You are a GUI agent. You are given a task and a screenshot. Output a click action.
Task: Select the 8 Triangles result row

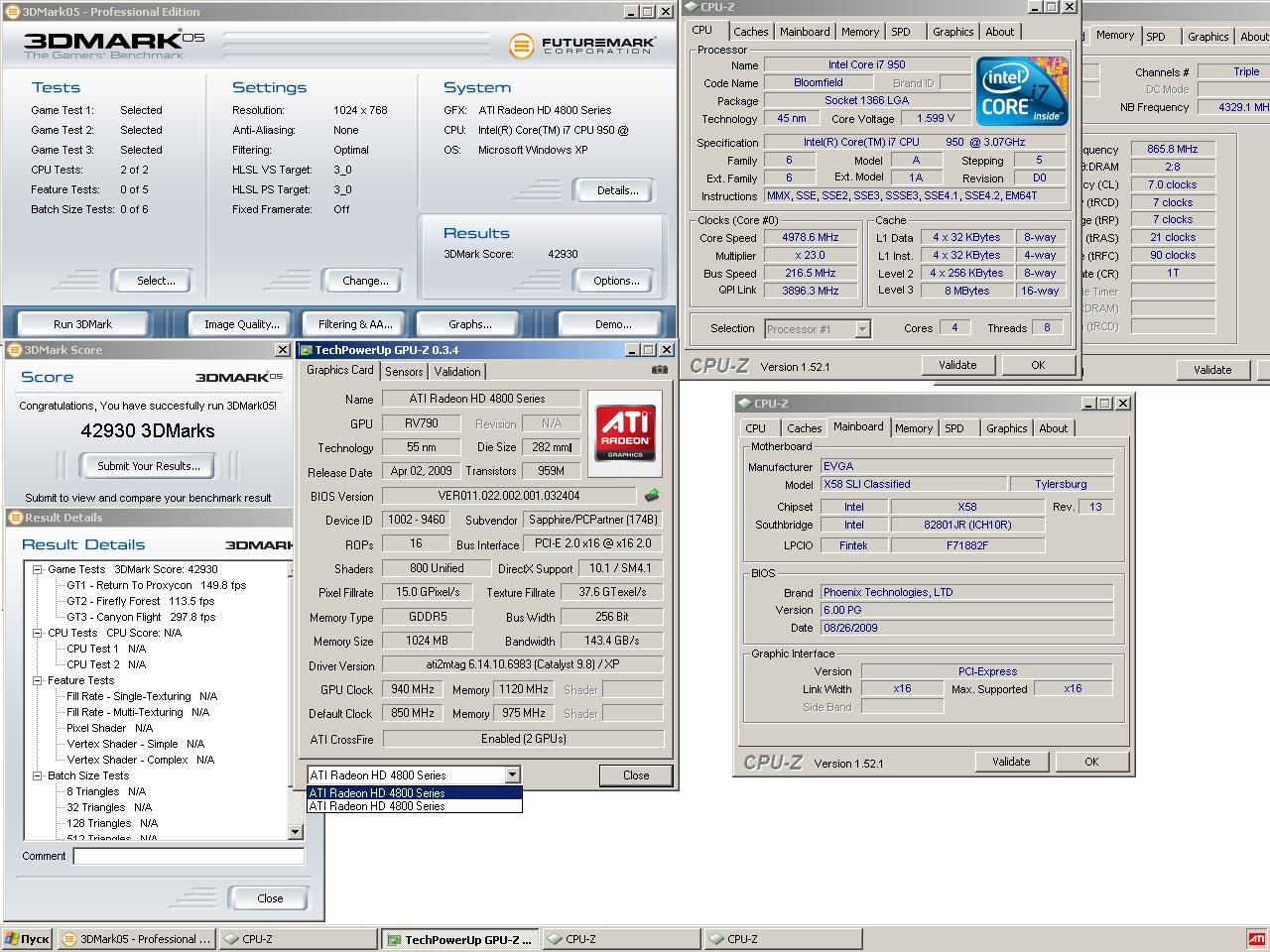tap(106, 791)
